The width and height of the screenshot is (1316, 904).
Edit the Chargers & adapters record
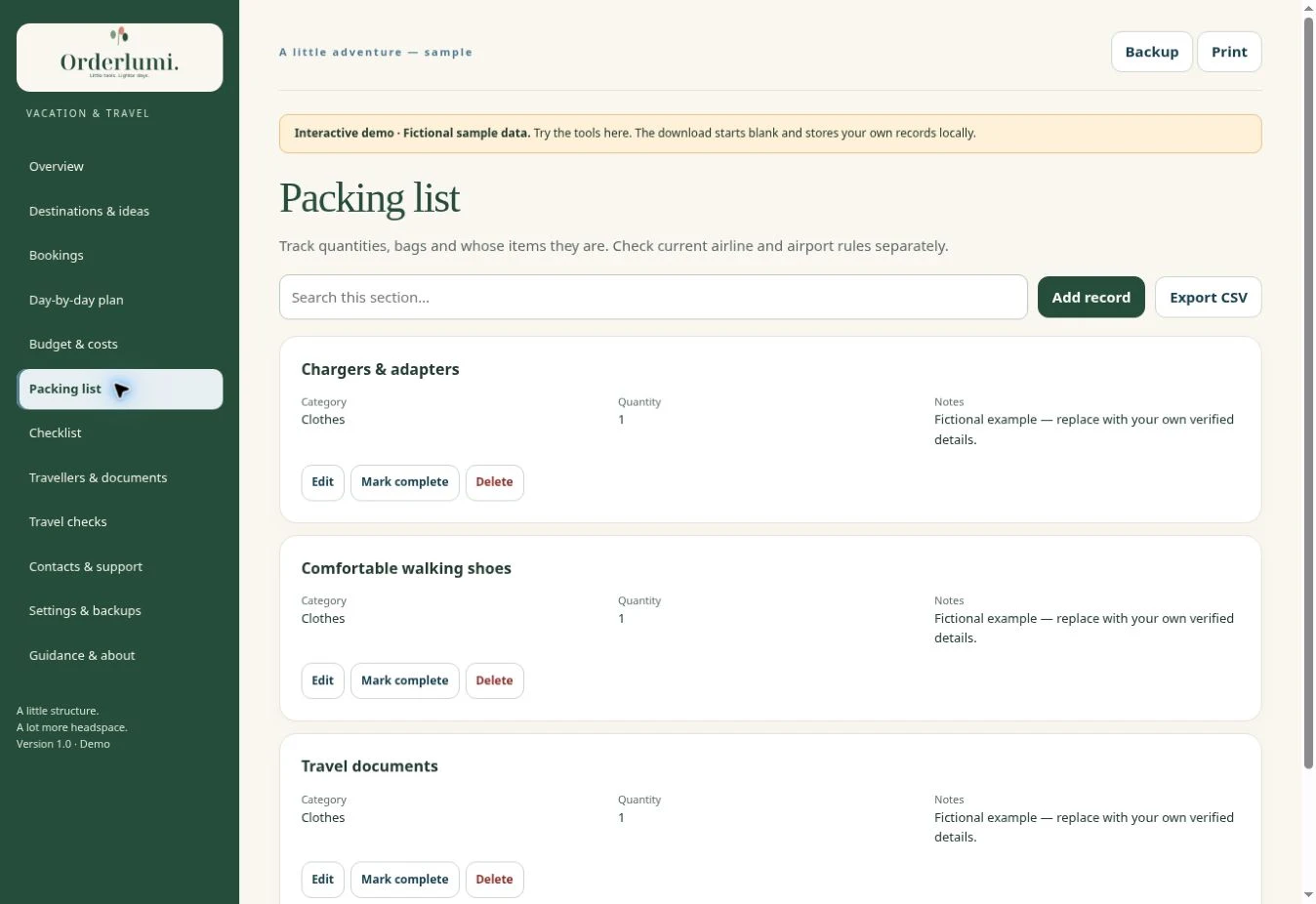point(322,482)
